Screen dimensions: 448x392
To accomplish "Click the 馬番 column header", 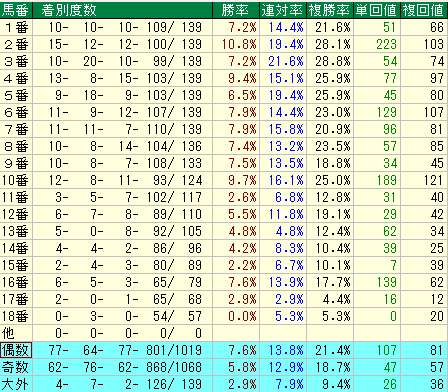I will click(15, 10).
